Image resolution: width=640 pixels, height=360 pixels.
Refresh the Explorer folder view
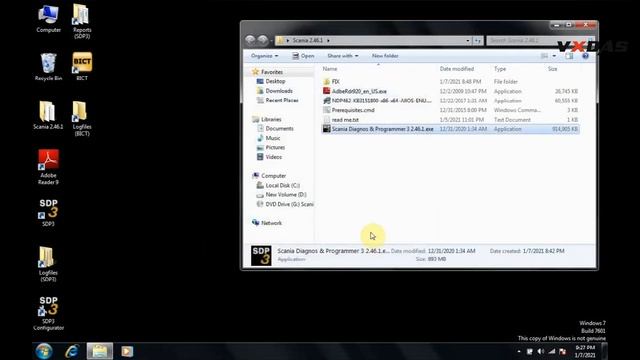tap(478, 40)
